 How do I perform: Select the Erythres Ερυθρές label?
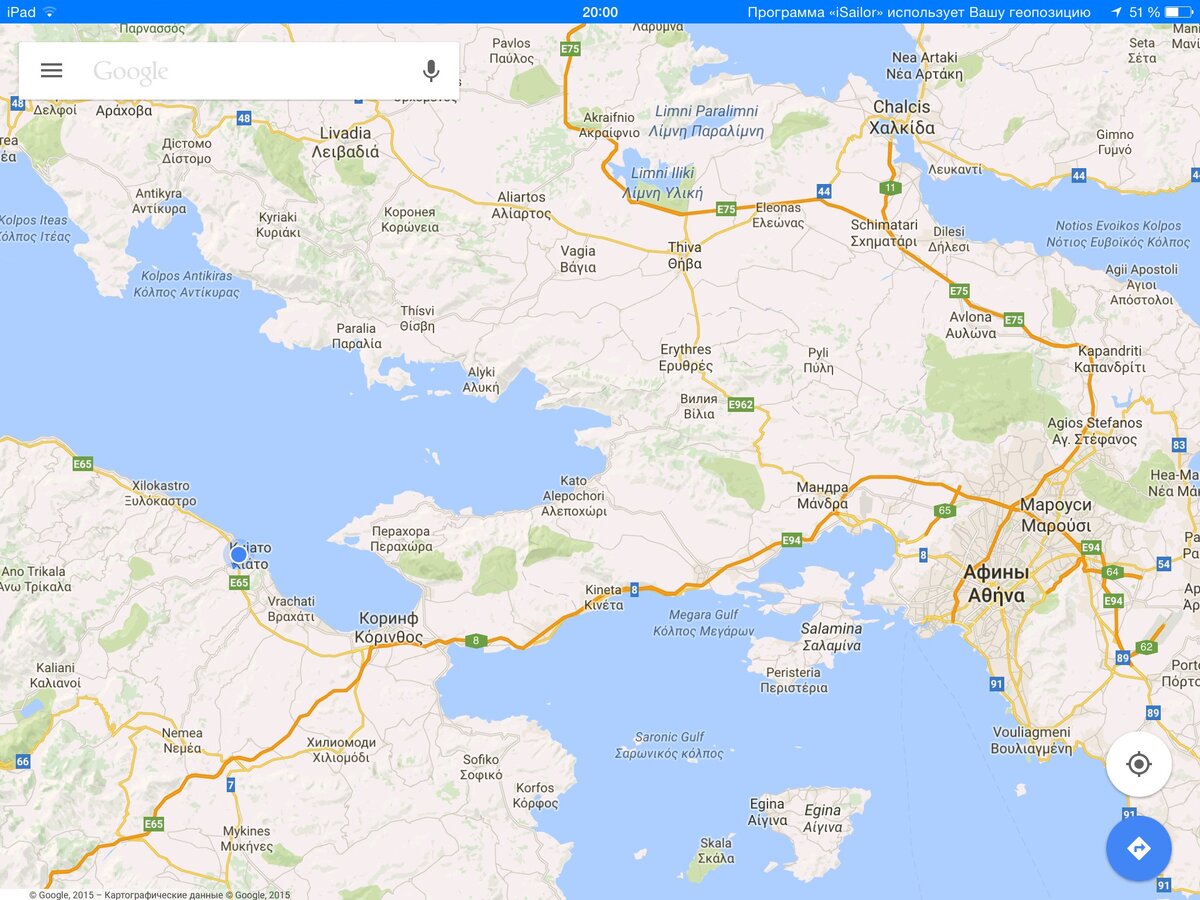[686, 357]
